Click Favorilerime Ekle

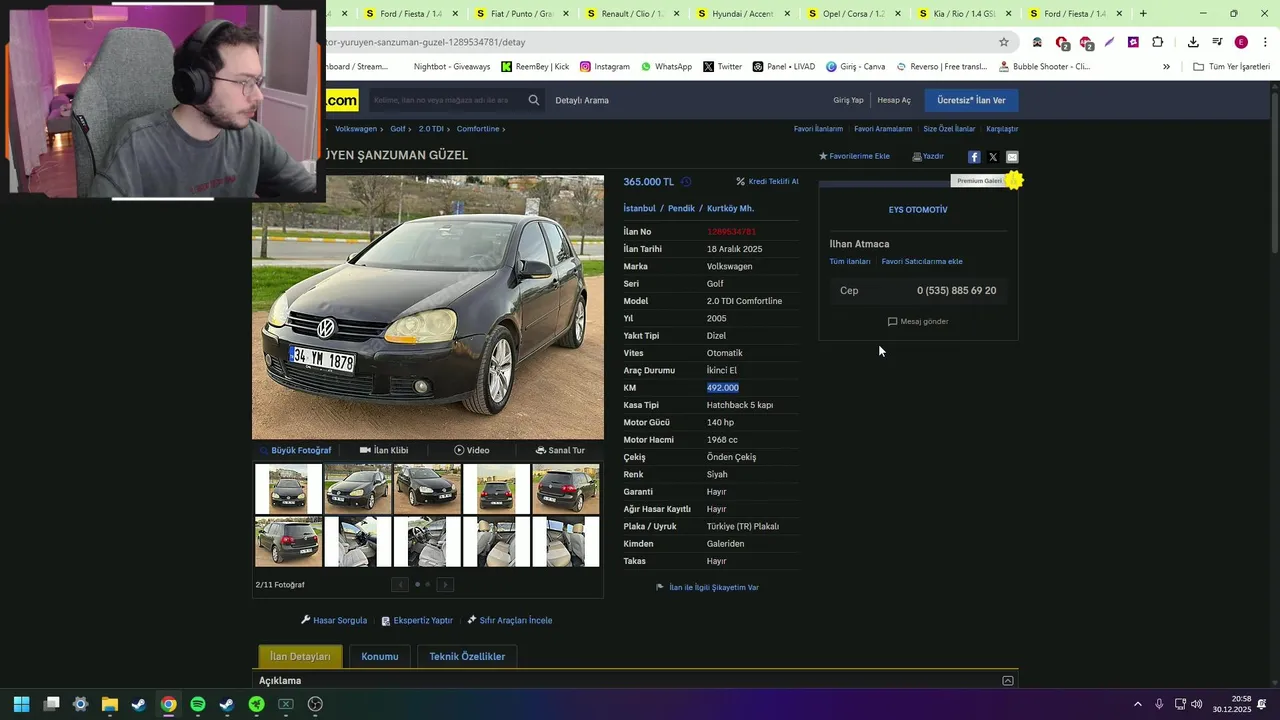854,156
